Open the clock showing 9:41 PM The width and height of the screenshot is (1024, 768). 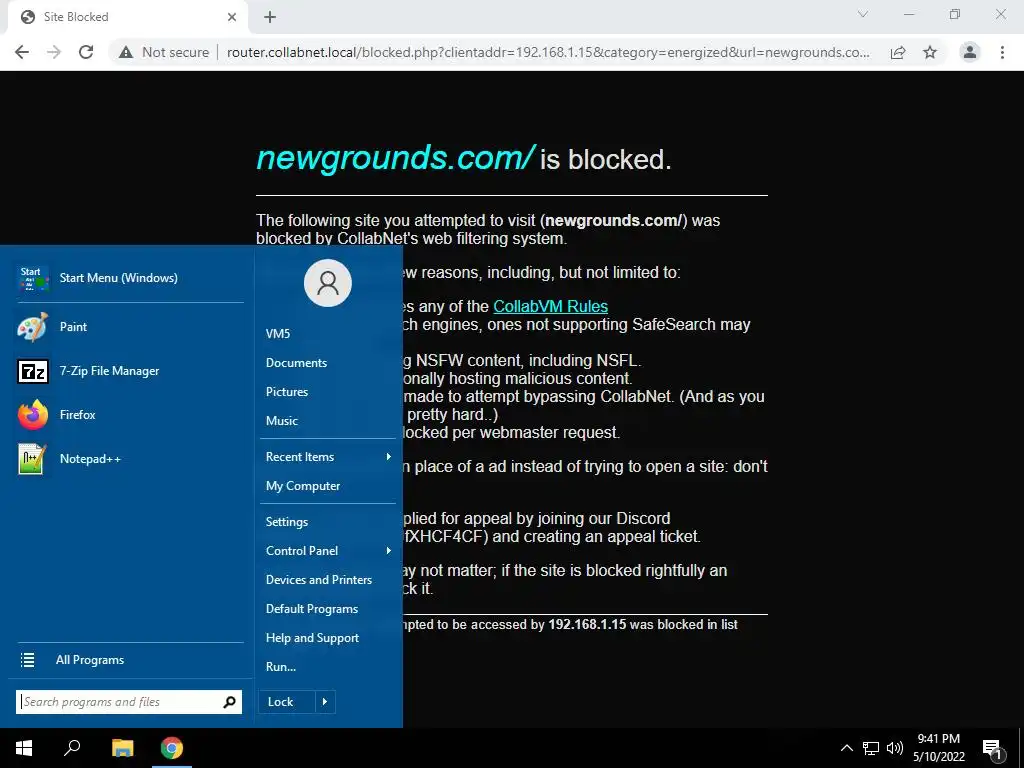pos(938,748)
